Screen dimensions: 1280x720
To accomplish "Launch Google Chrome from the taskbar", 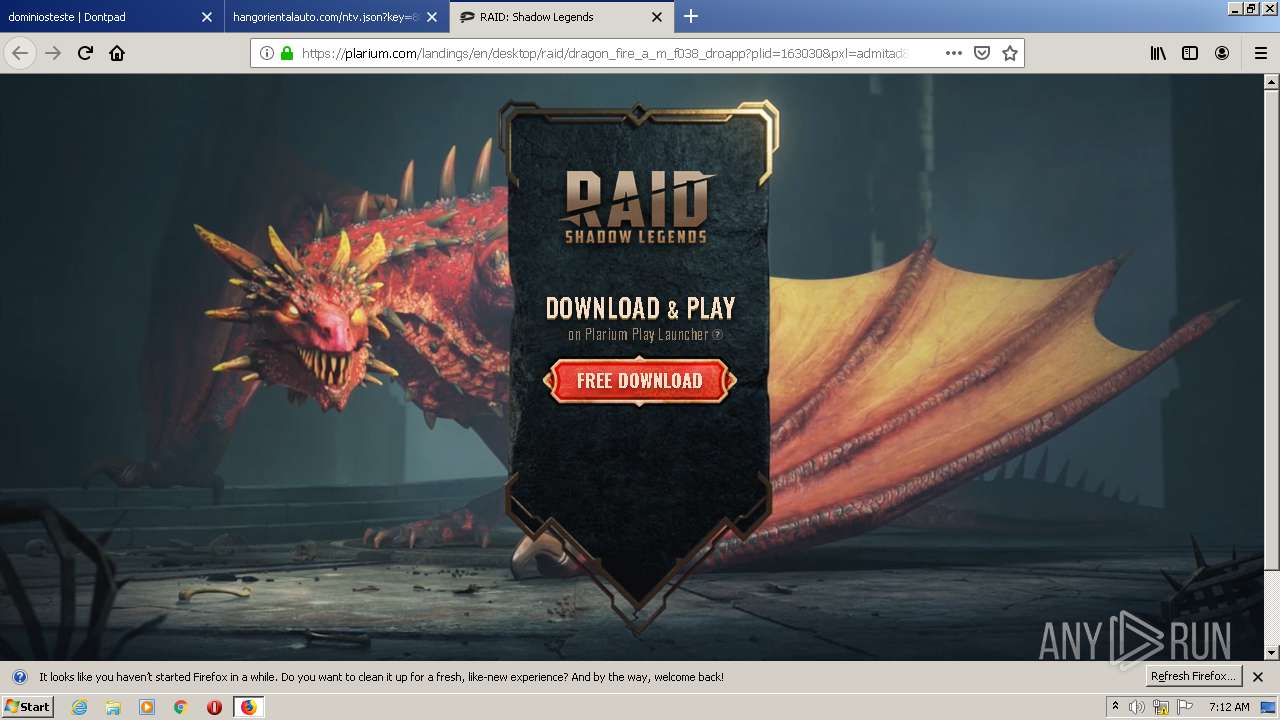I will coord(180,707).
